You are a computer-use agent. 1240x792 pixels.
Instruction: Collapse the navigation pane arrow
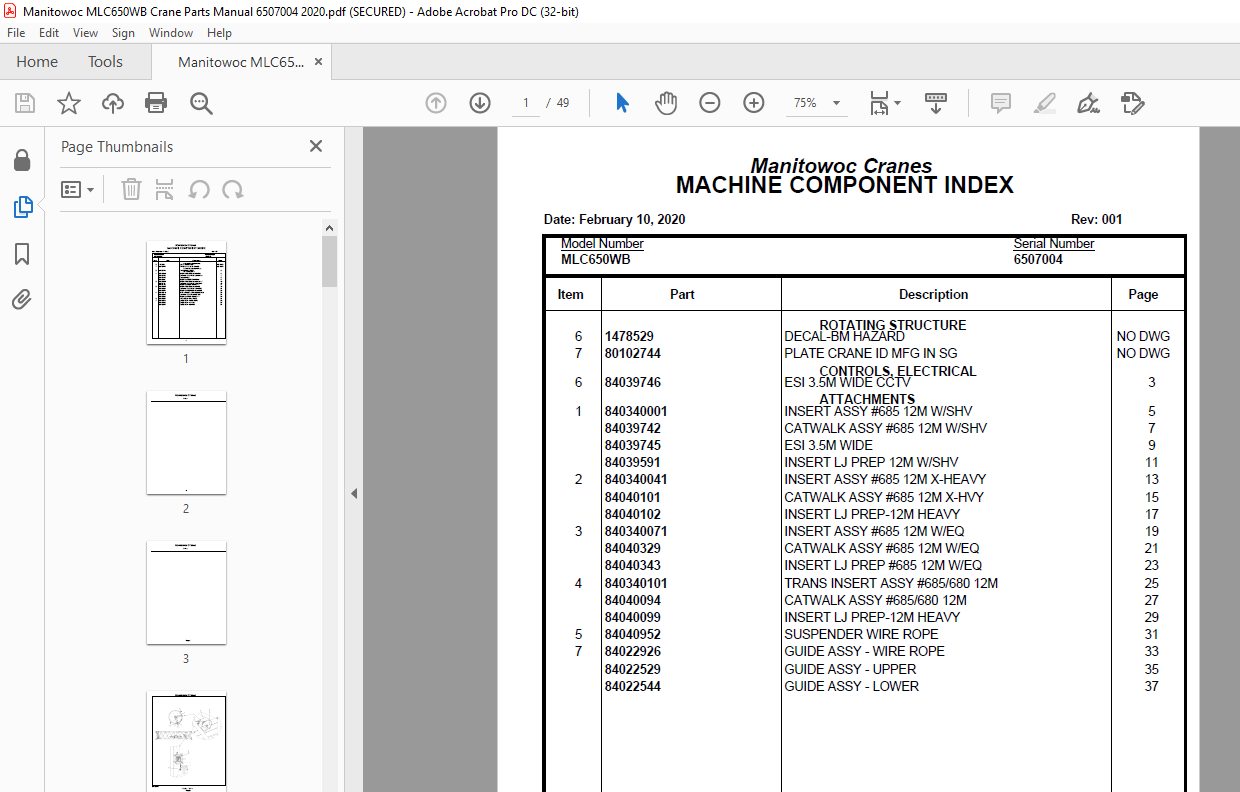(353, 494)
